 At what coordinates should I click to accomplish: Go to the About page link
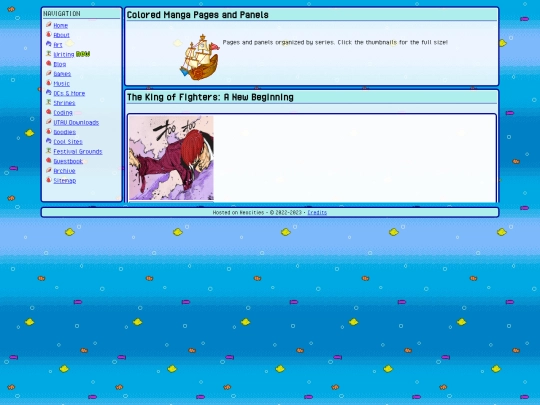pyautogui.click(x=62, y=35)
